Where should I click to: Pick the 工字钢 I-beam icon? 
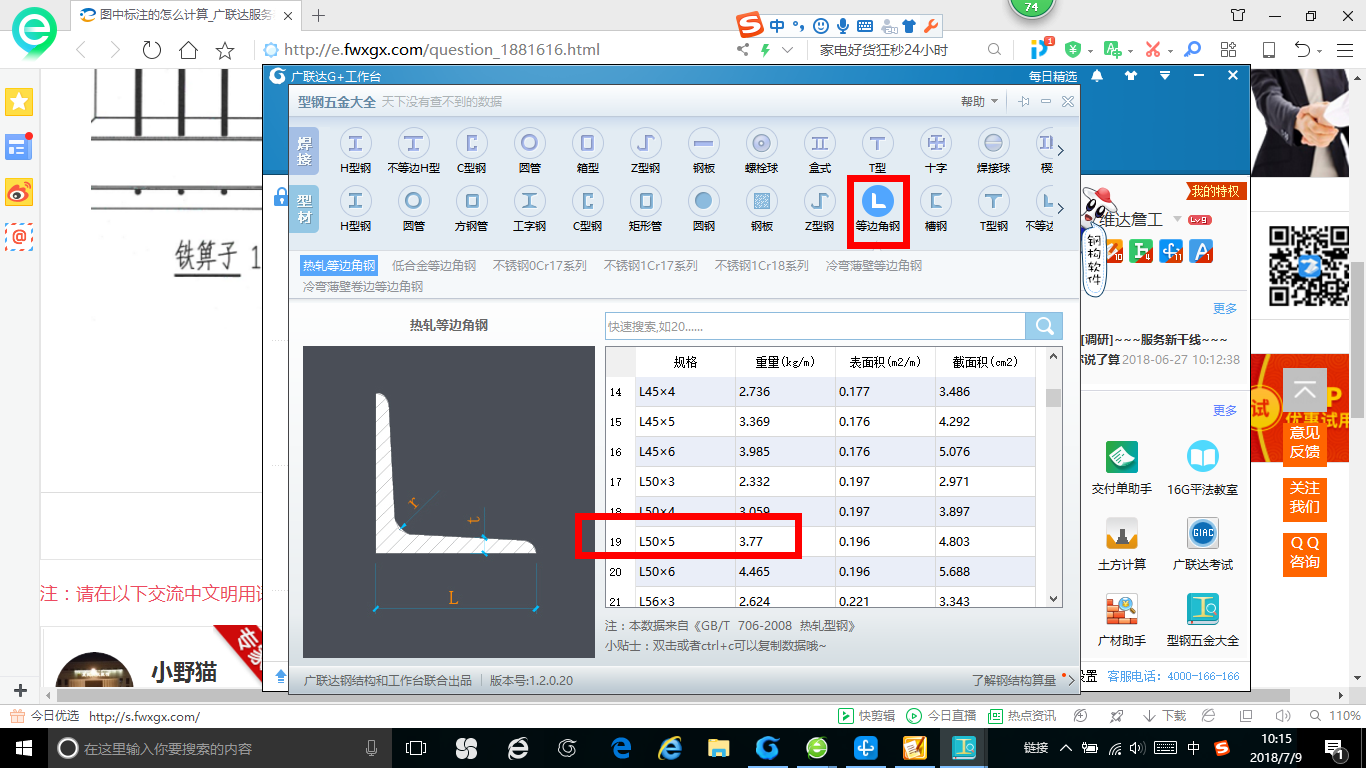[529, 201]
